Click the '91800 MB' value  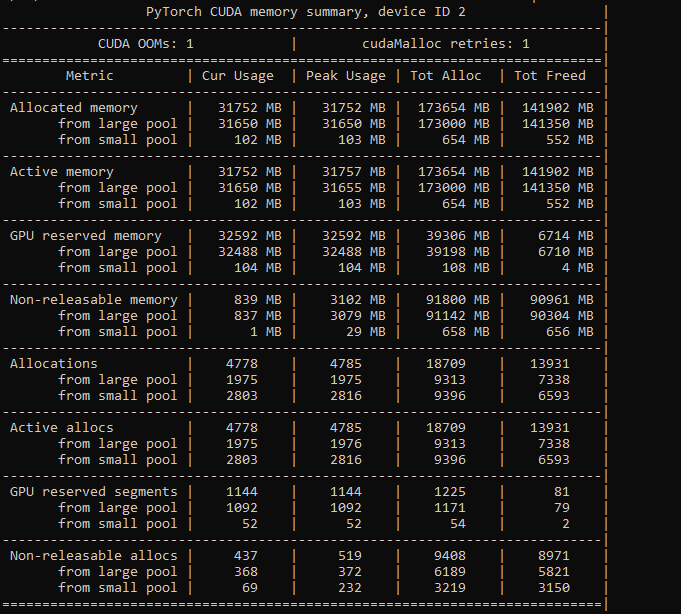[458, 300]
